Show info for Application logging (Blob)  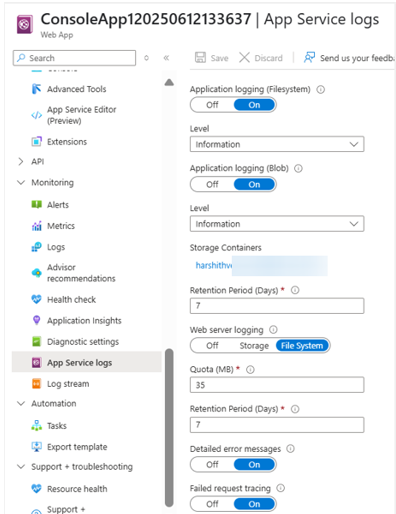(x=298, y=168)
